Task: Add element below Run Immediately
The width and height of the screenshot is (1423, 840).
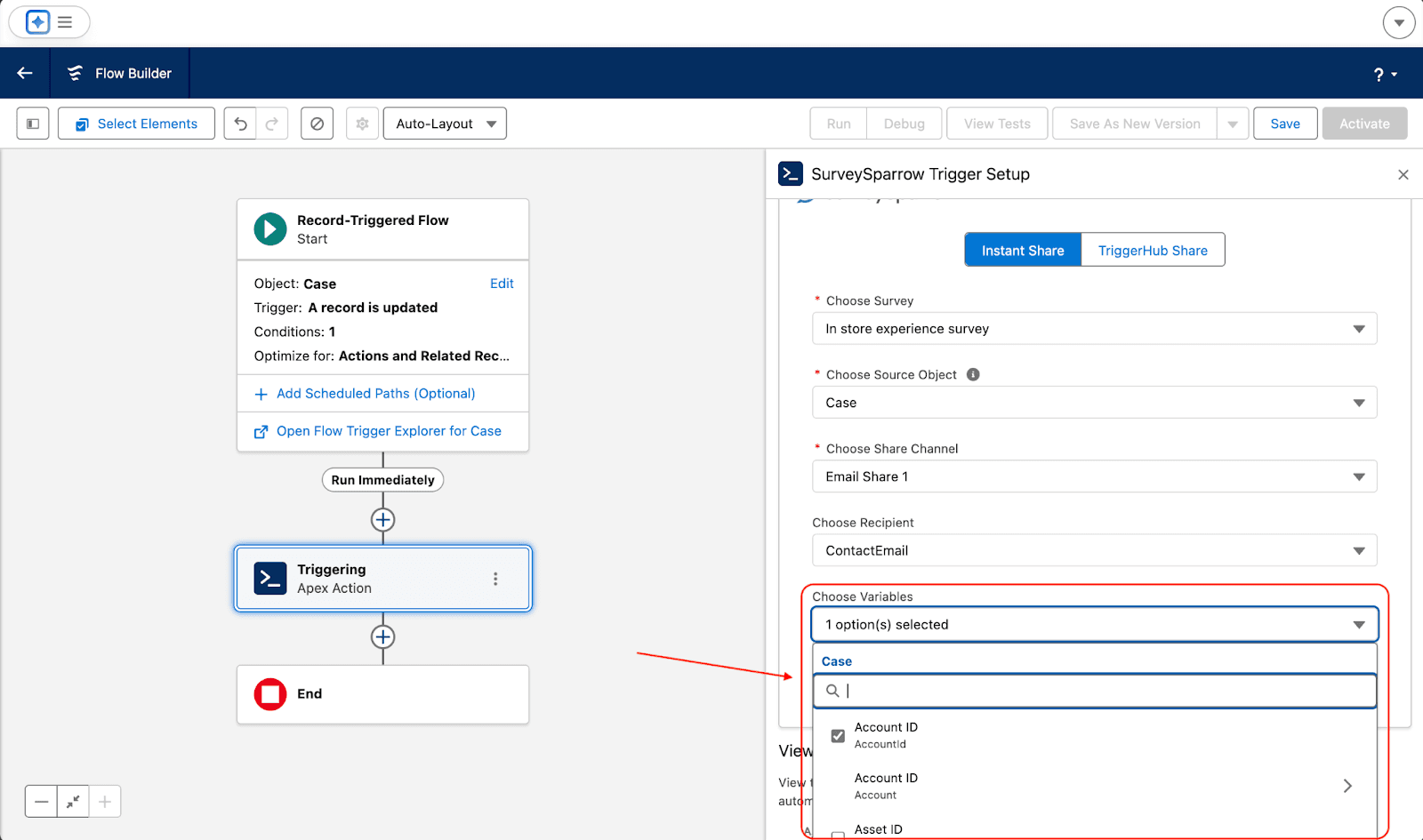Action: 382,520
